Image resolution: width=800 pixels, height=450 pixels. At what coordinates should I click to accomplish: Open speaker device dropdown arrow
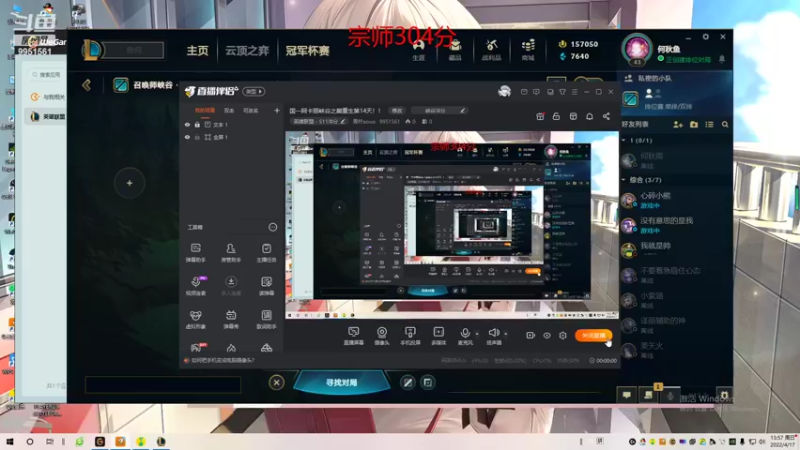pos(506,334)
